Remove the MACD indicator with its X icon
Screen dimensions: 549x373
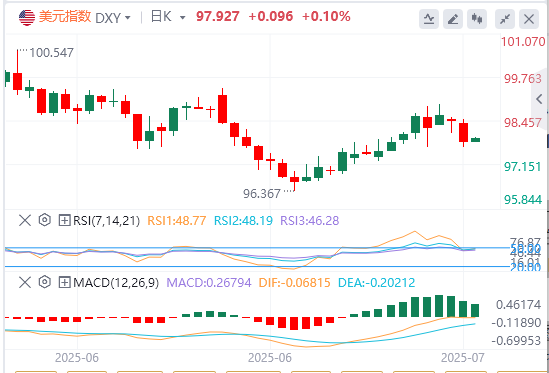(25, 282)
